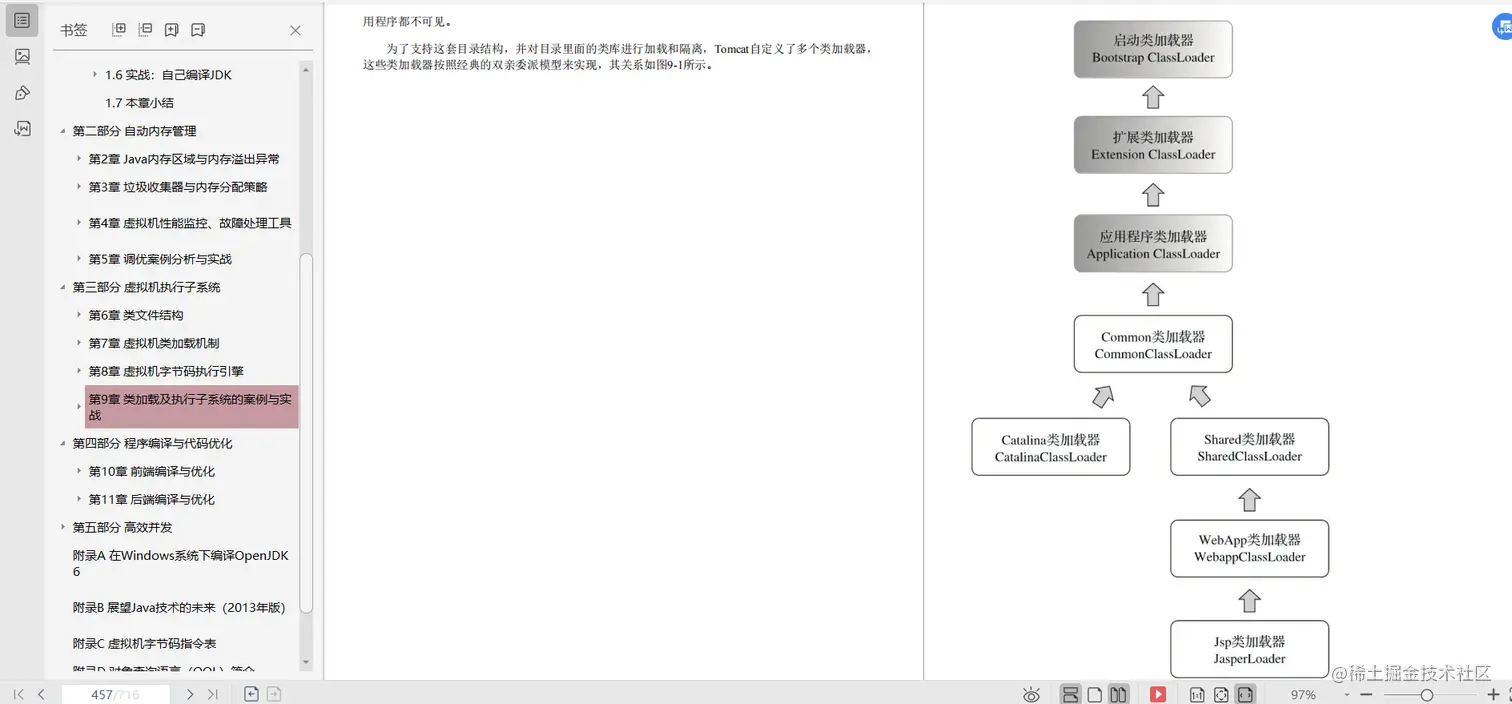Click the page number field showing 457
Screen dimensions: 1512x704
(x=114, y=694)
